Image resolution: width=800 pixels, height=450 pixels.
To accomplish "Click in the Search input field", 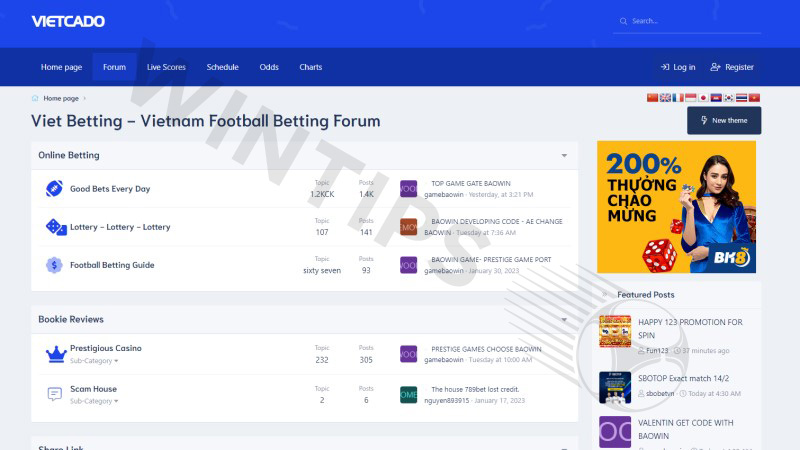I will coord(687,21).
